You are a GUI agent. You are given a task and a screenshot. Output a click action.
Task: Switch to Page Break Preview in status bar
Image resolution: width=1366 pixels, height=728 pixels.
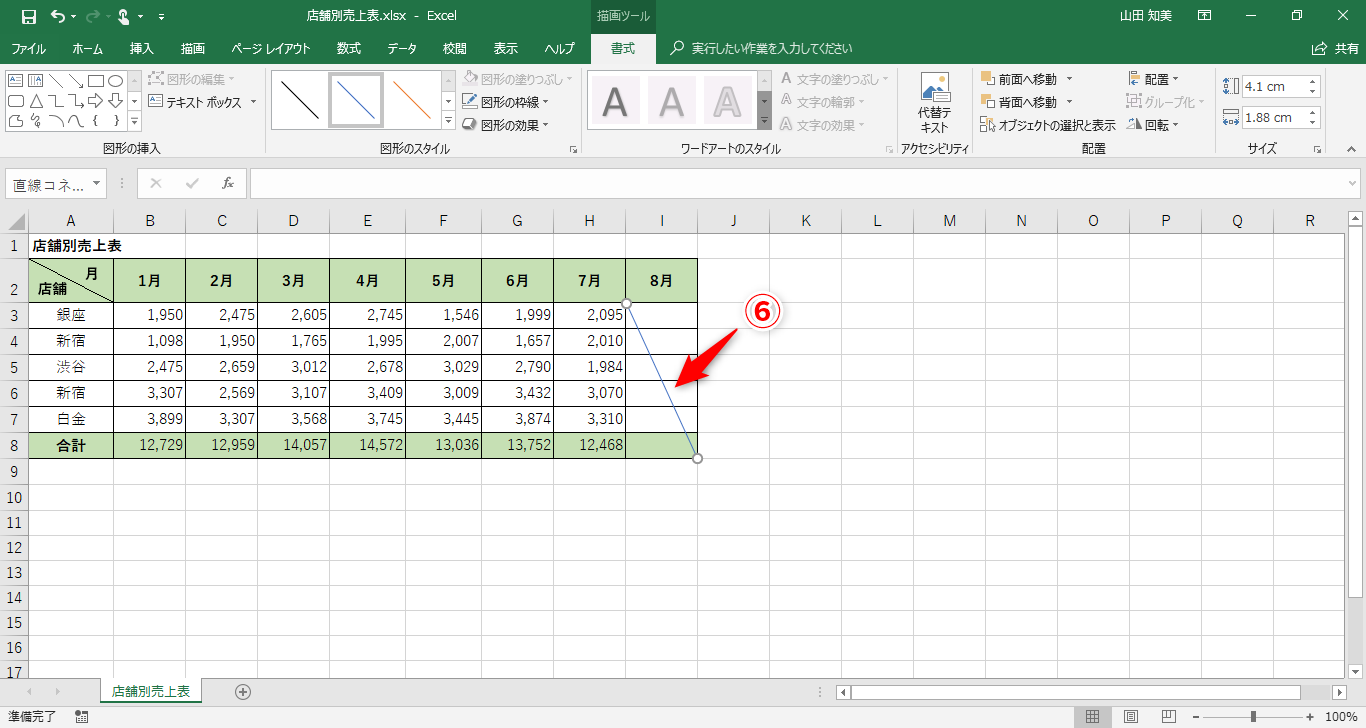[1168, 717]
